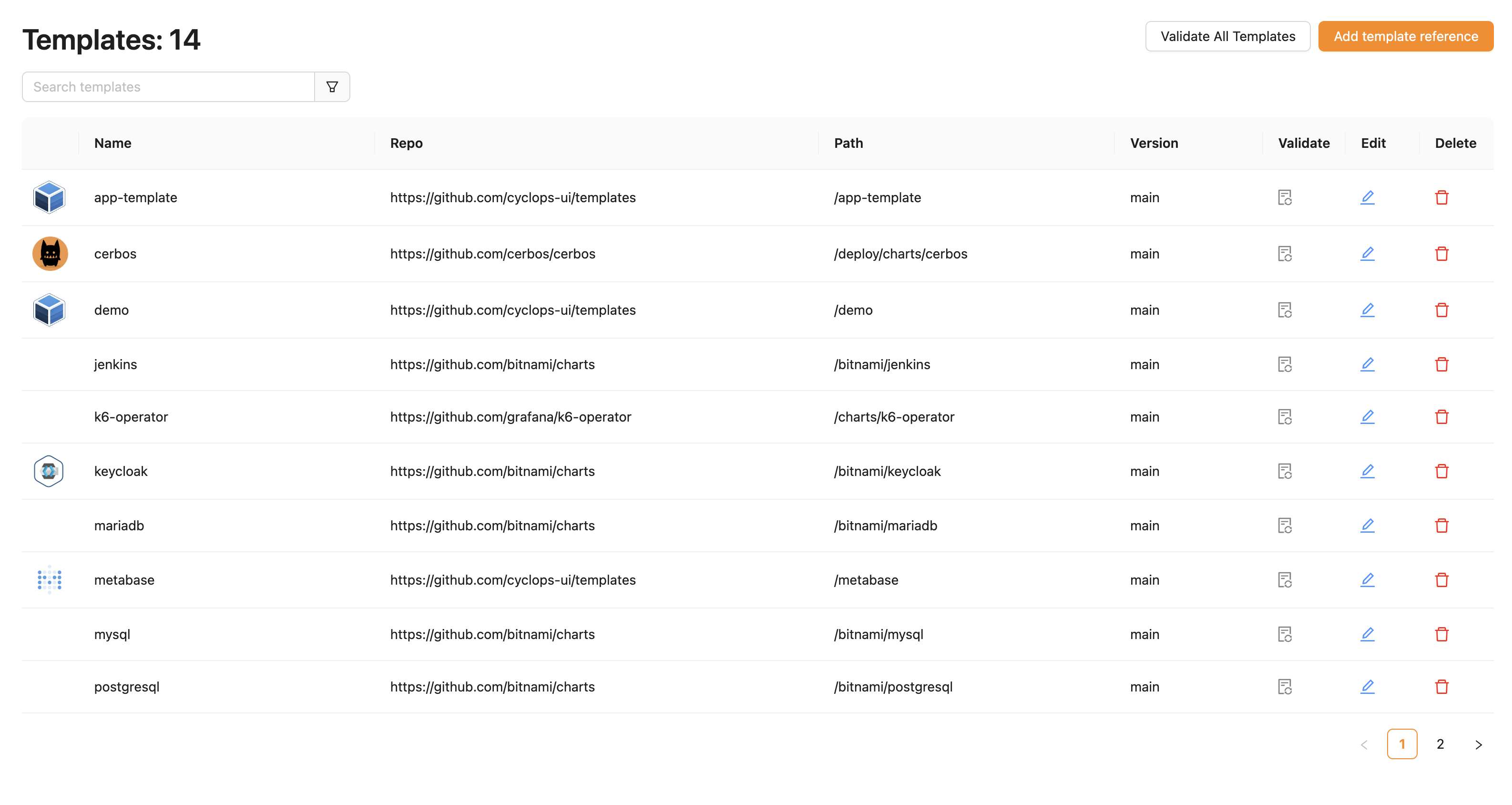The width and height of the screenshot is (1512, 805).
Task: Click the jenkins name cell
Action: [116, 365]
